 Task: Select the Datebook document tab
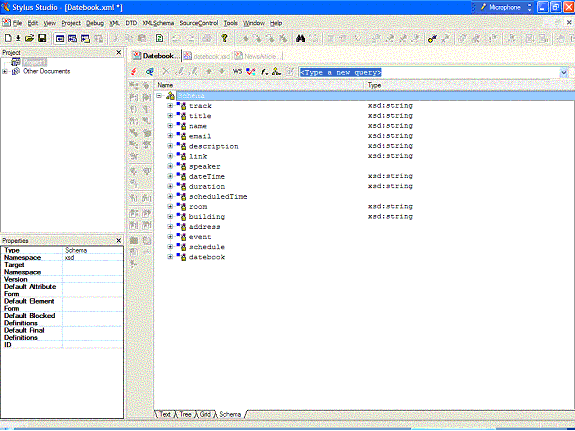[x=156, y=56]
